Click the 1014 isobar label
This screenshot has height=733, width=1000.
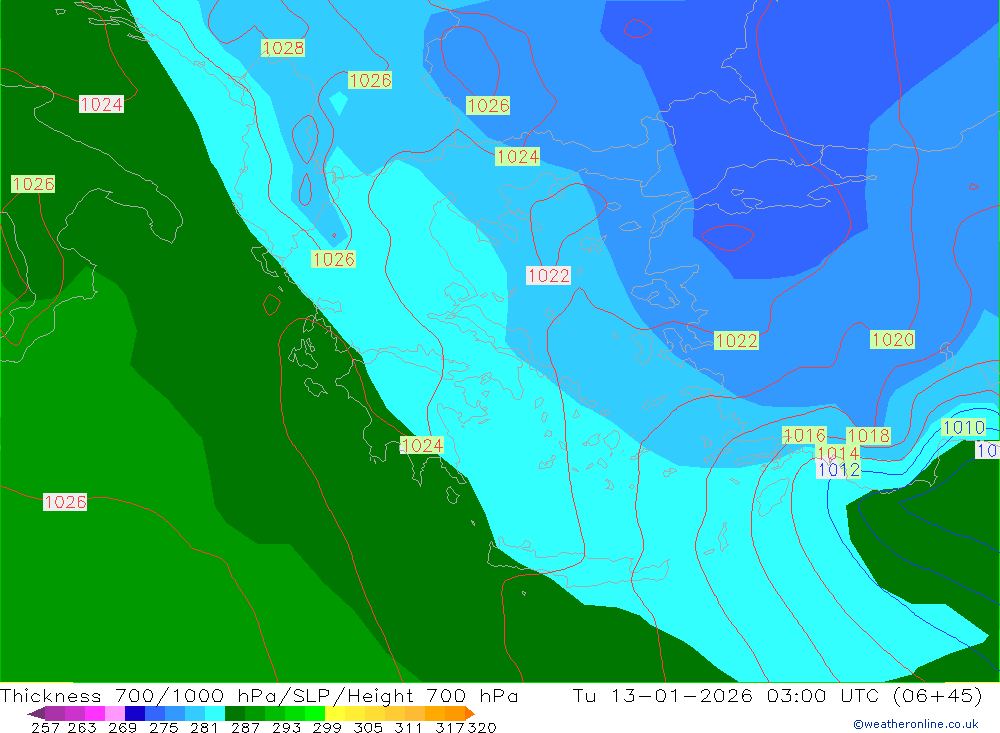[838, 453]
